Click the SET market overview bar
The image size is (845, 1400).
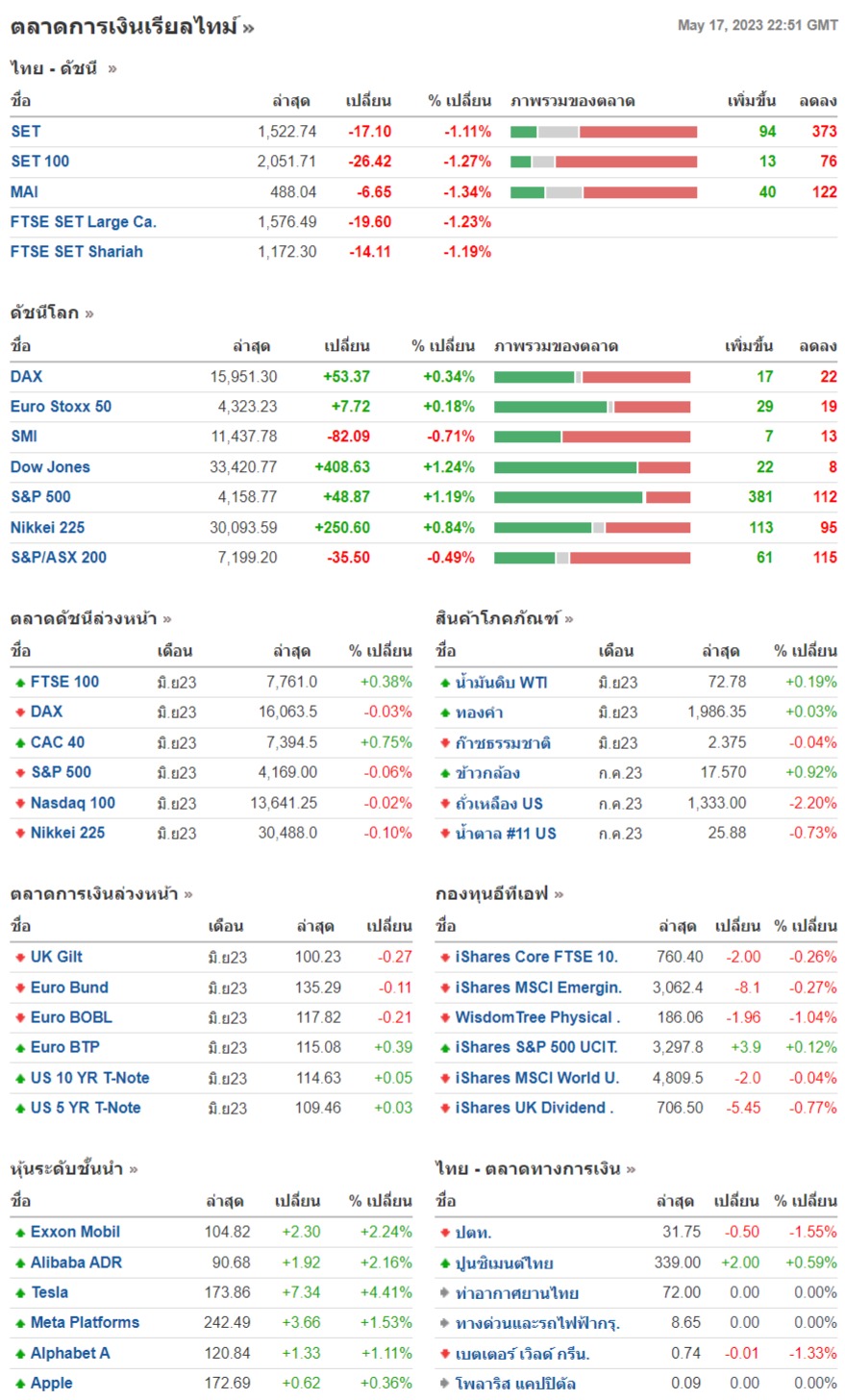(604, 132)
